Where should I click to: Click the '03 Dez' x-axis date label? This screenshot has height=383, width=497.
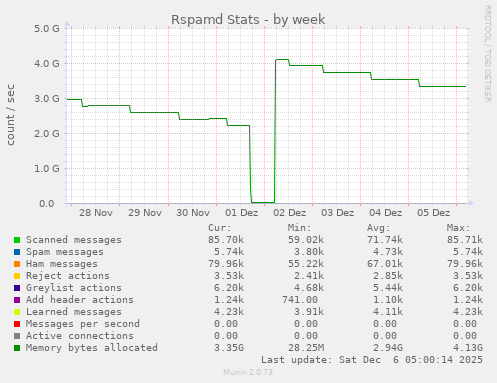click(x=338, y=213)
